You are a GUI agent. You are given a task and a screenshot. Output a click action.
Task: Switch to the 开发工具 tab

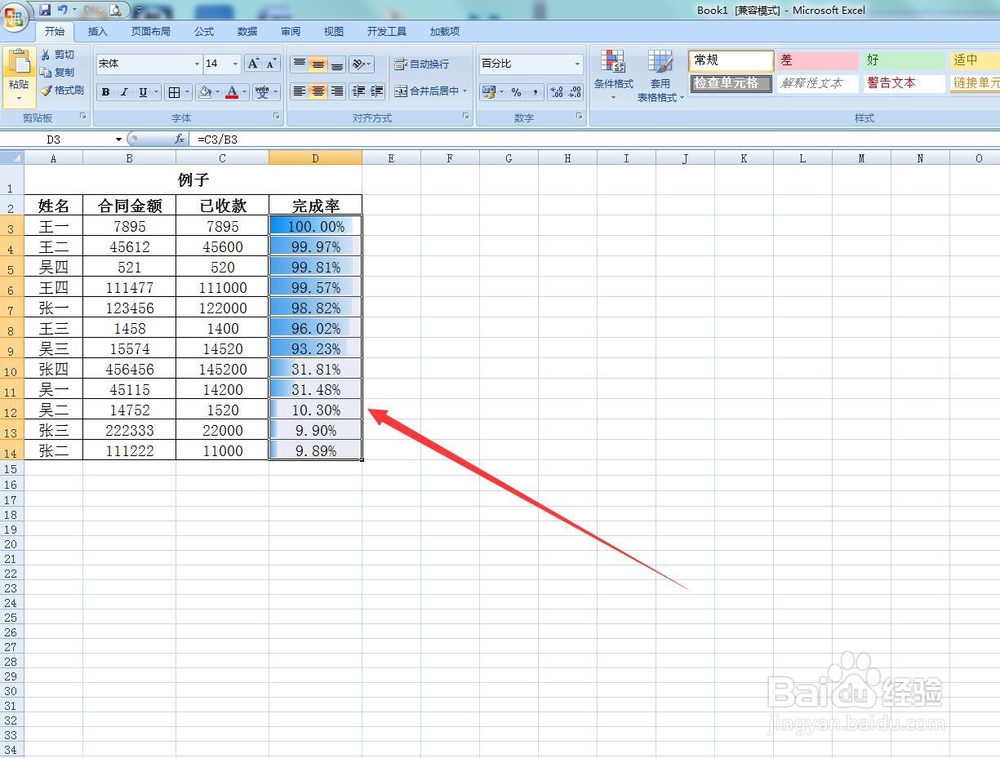click(386, 31)
